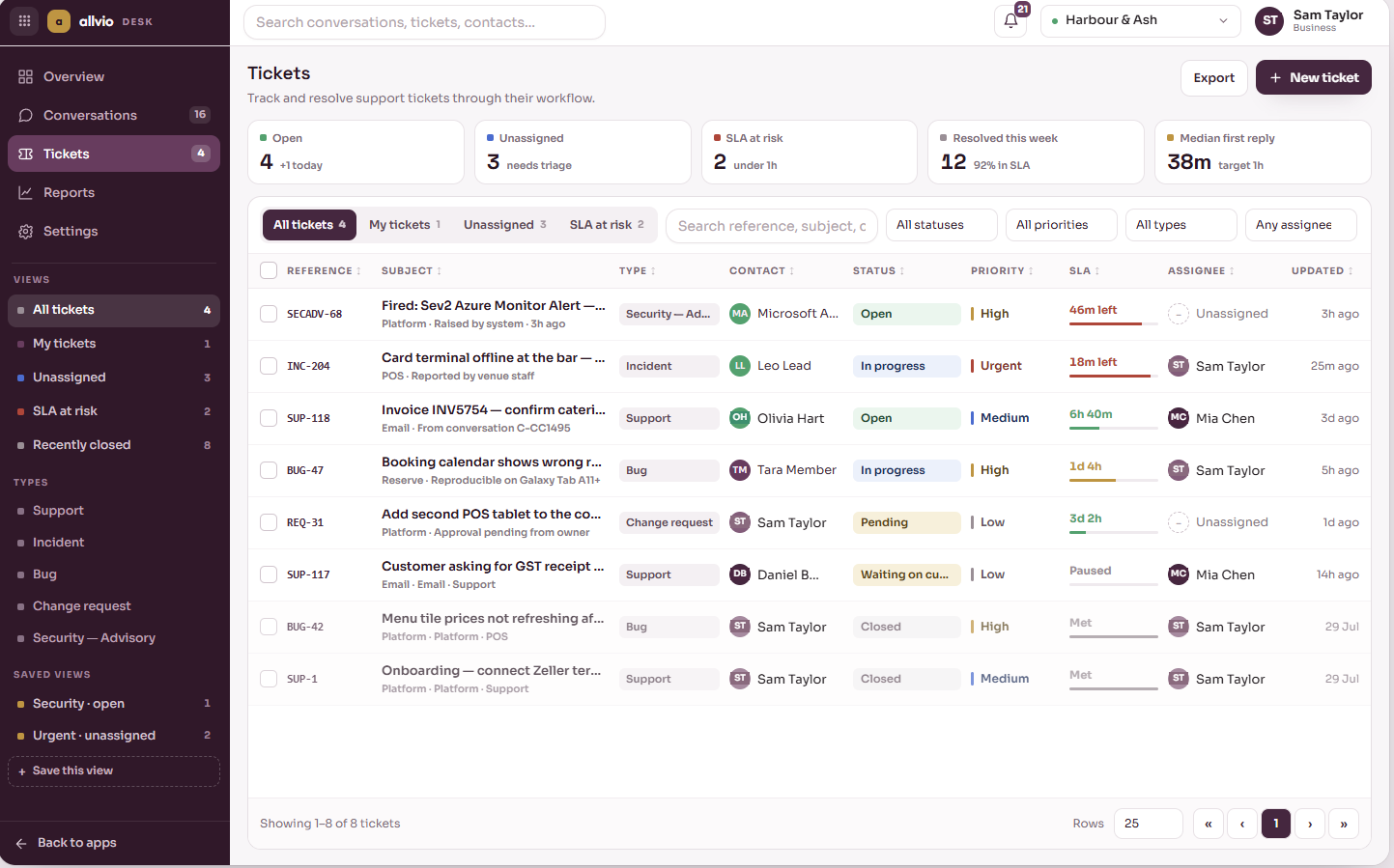Click the ST user avatar in header
Screen dimensions: 1394x868
click(1269, 20)
